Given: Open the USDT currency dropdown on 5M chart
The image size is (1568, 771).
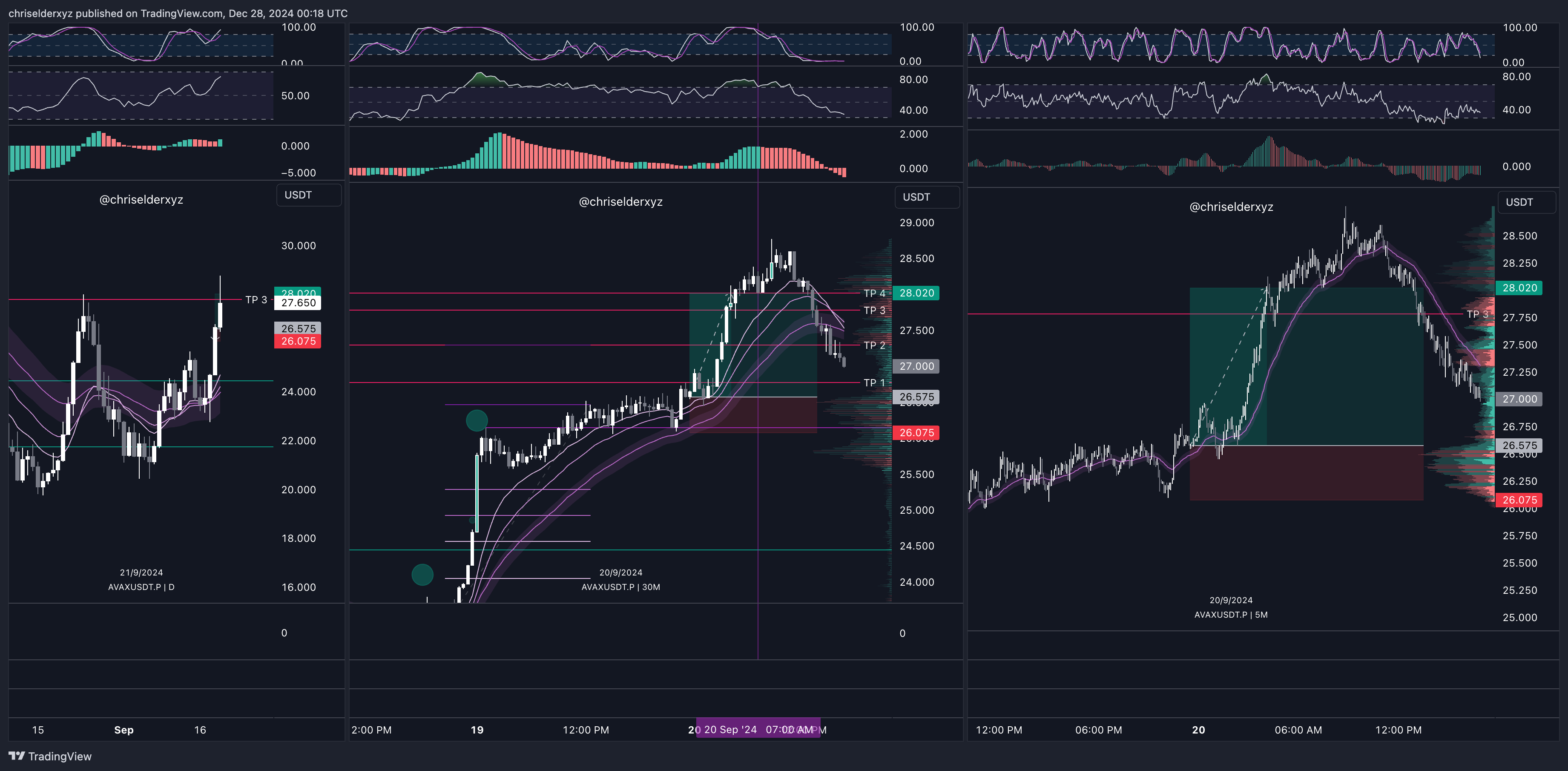Looking at the screenshot, I should [1526, 202].
